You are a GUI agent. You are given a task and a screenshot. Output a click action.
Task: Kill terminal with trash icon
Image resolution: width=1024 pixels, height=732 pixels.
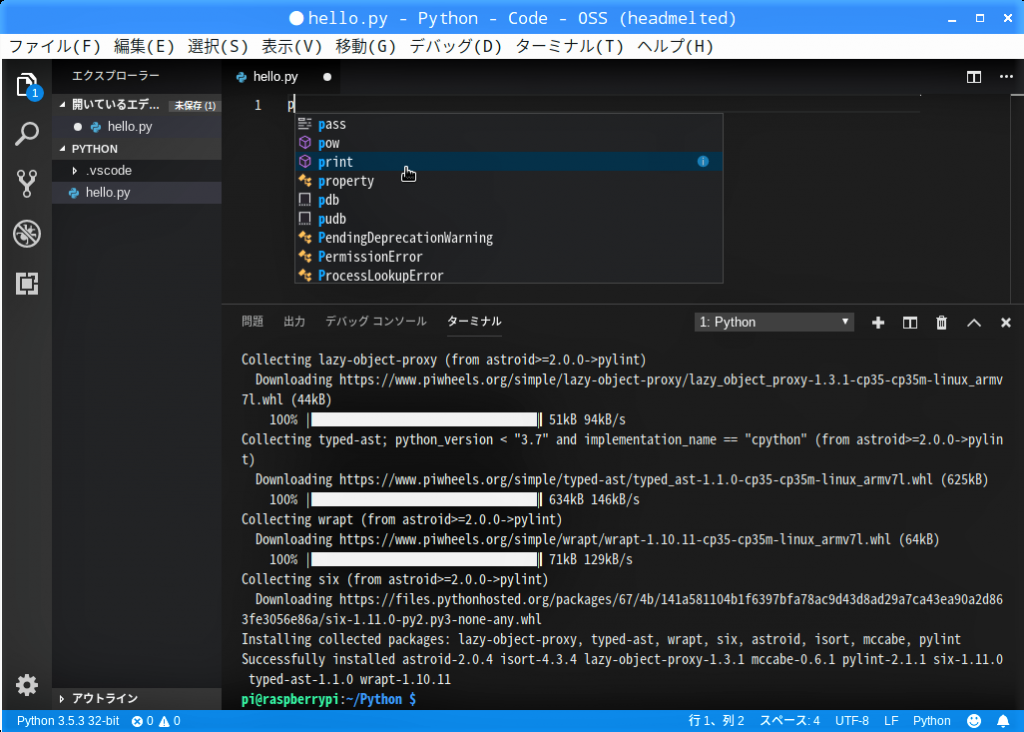pos(942,323)
